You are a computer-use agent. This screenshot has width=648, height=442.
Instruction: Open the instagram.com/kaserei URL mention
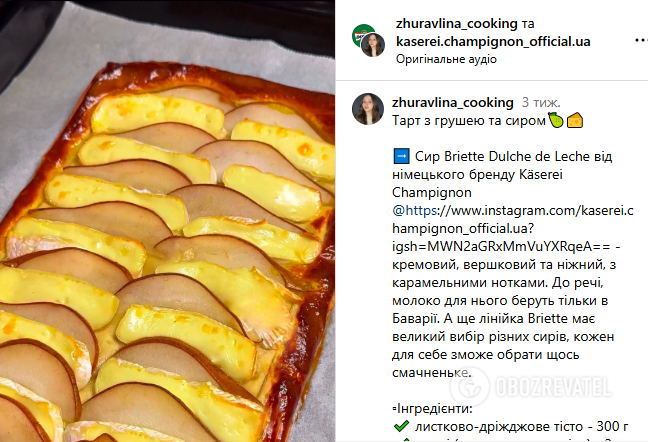pos(512,228)
